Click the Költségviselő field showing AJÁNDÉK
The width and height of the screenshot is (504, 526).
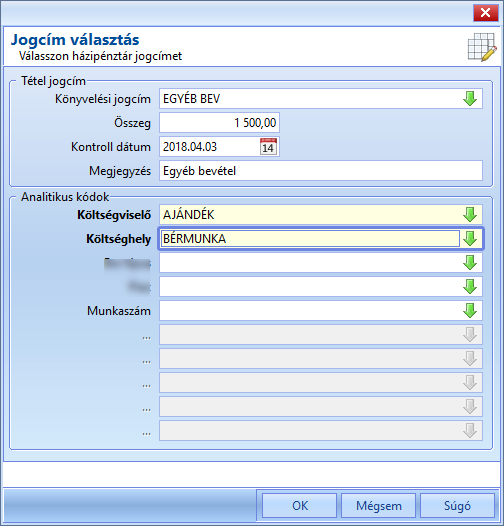310,215
